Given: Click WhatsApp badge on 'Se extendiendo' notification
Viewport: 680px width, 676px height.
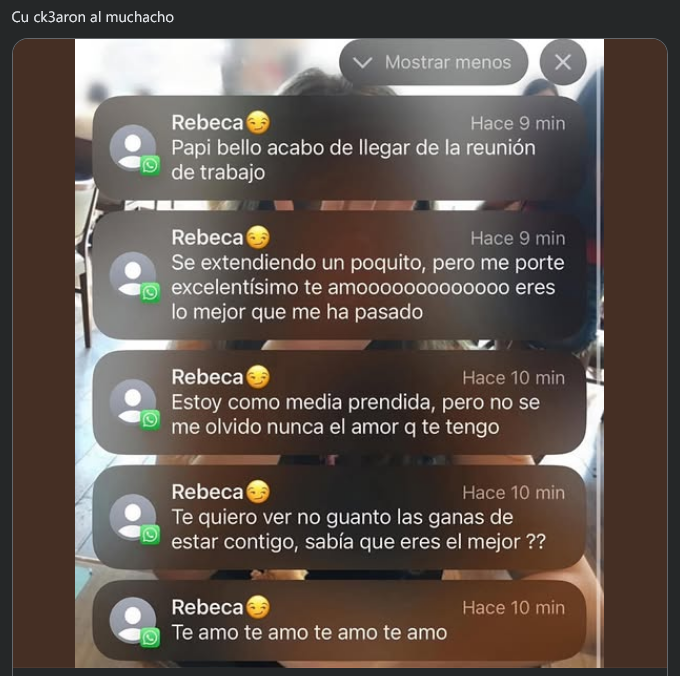Looking at the screenshot, I should click(150, 293).
